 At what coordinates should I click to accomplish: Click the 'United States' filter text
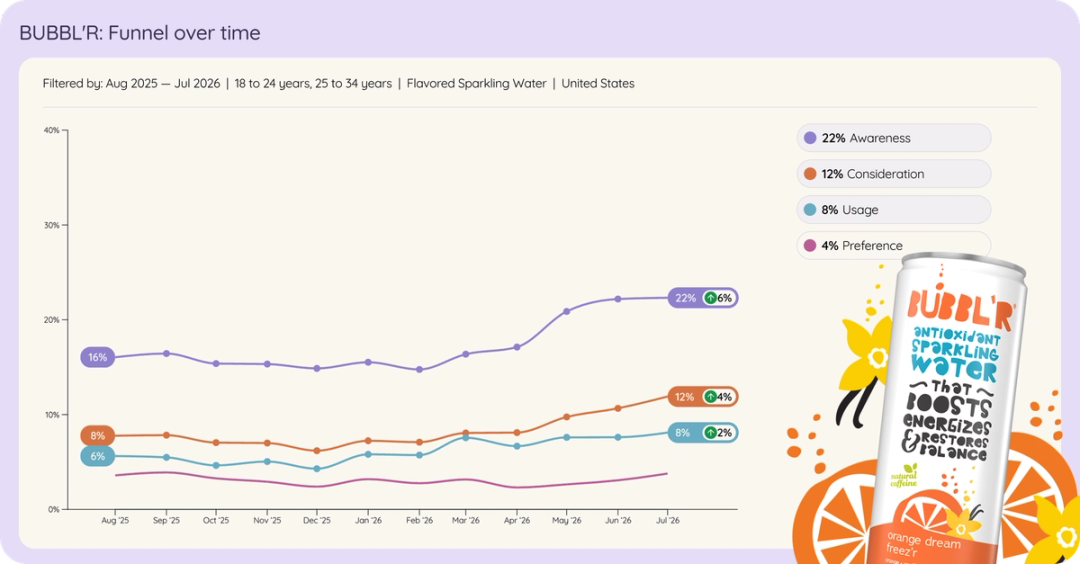[598, 83]
